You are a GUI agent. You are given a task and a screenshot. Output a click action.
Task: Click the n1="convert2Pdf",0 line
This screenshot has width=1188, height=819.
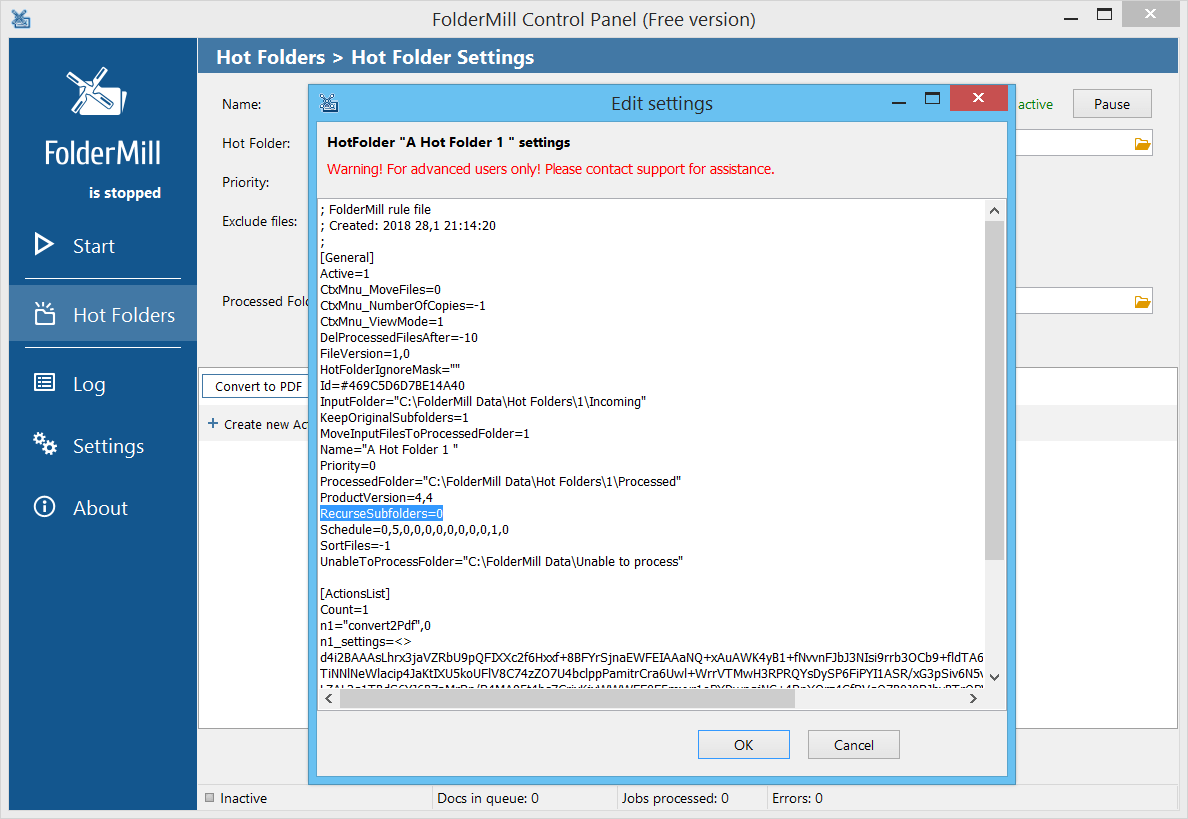(x=375, y=626)
